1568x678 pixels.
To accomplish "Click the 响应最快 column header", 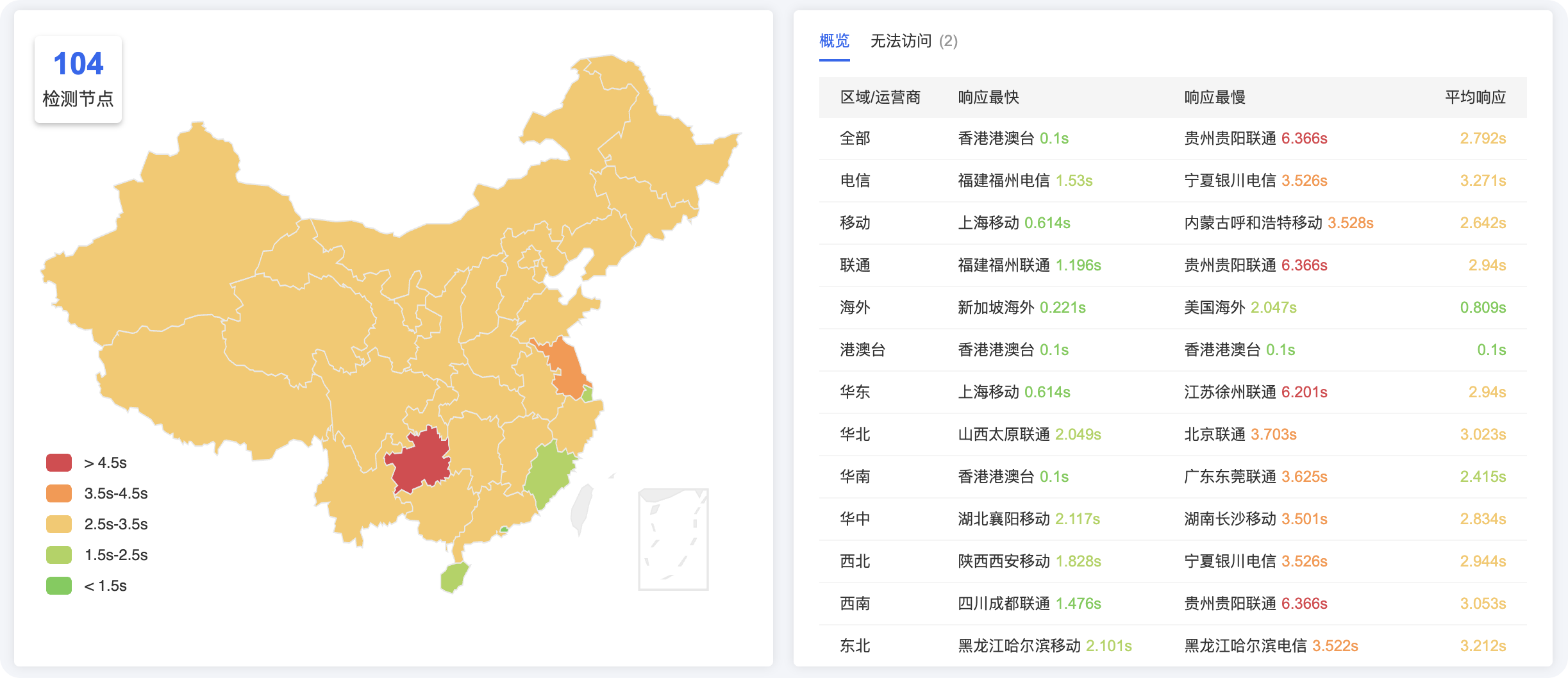I will (x=988, y=97).
